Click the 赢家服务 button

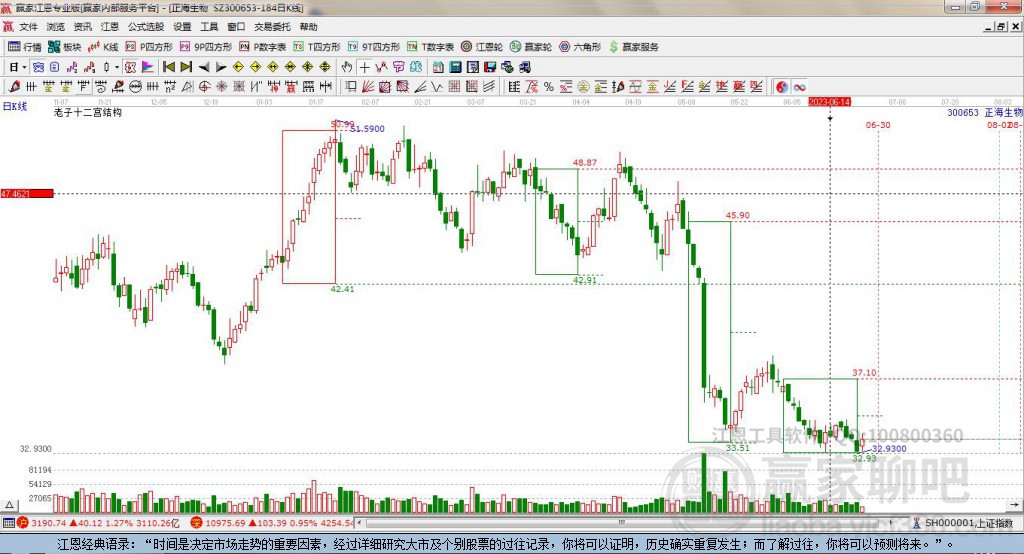pyautogui.click(x=633, y=47)
